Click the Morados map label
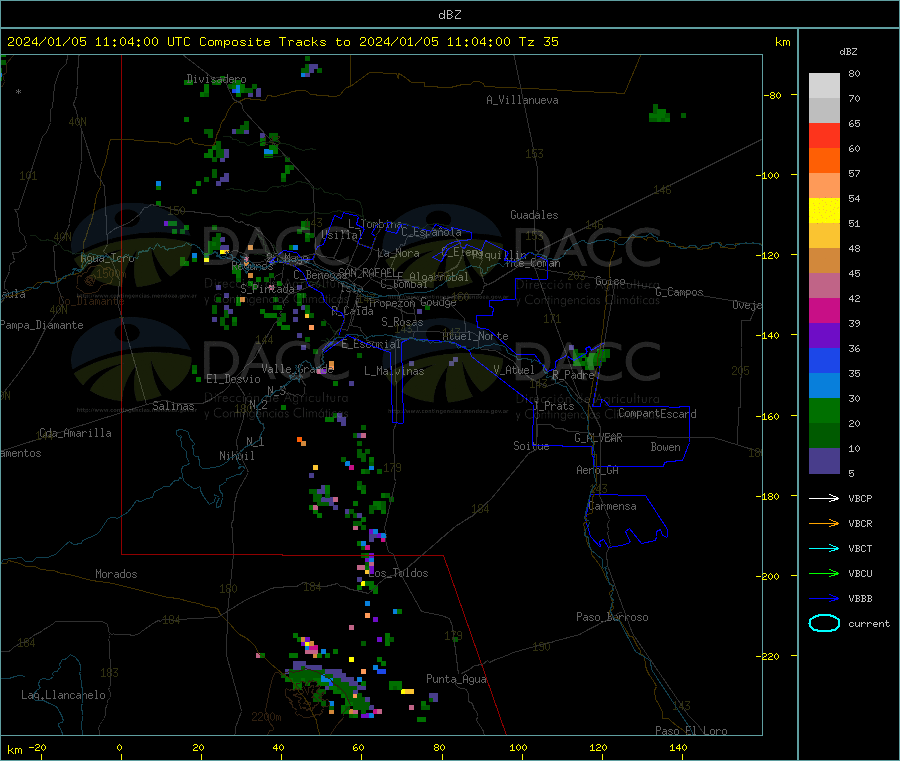The width and height of the screenshot is (900, 761). [x=116, y=574]
